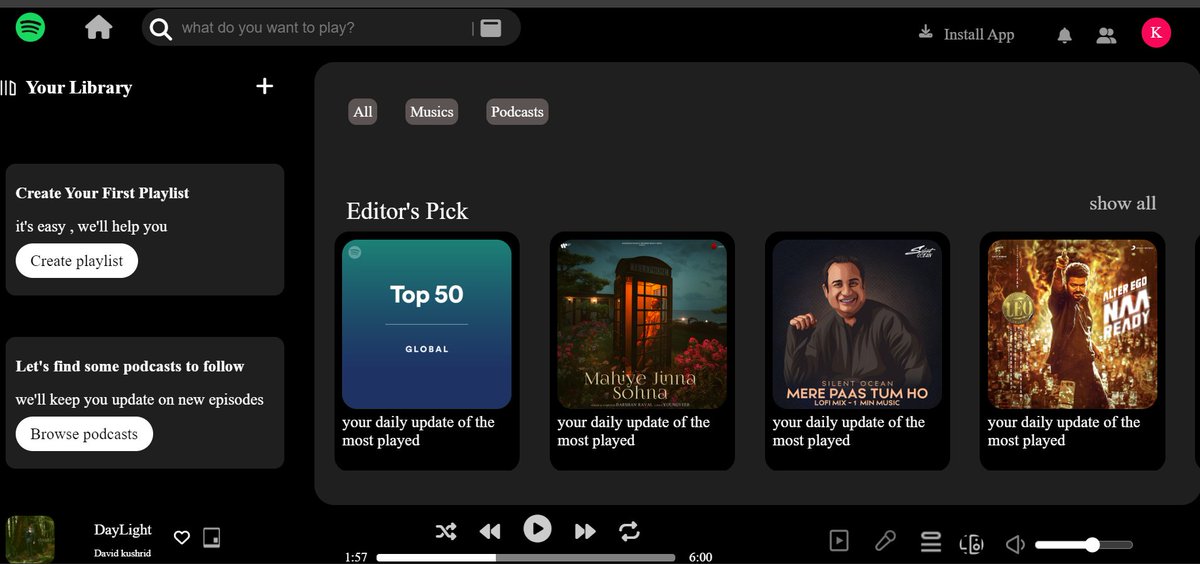
Task: Click Let's find some podcasts to follow text
Action: point(130,366)
